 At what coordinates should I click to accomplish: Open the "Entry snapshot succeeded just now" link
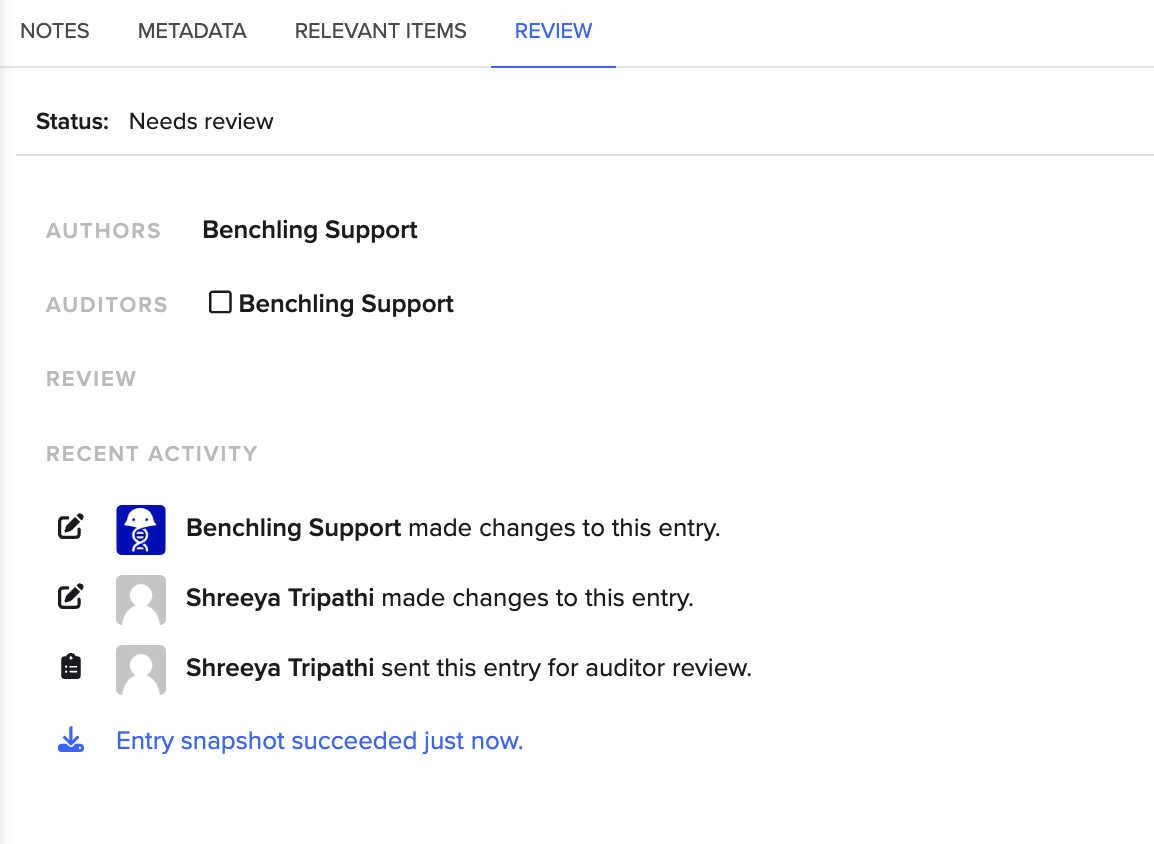(320, 741)
